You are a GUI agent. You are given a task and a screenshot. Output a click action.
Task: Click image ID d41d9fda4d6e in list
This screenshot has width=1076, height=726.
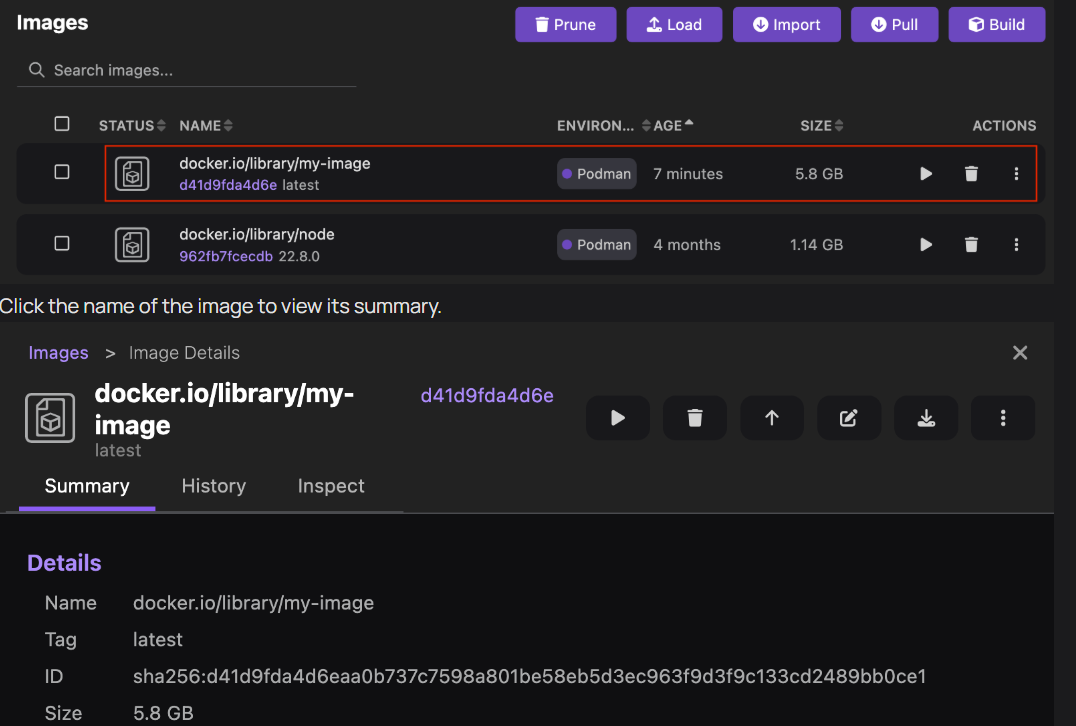click(x=228, y=185)
